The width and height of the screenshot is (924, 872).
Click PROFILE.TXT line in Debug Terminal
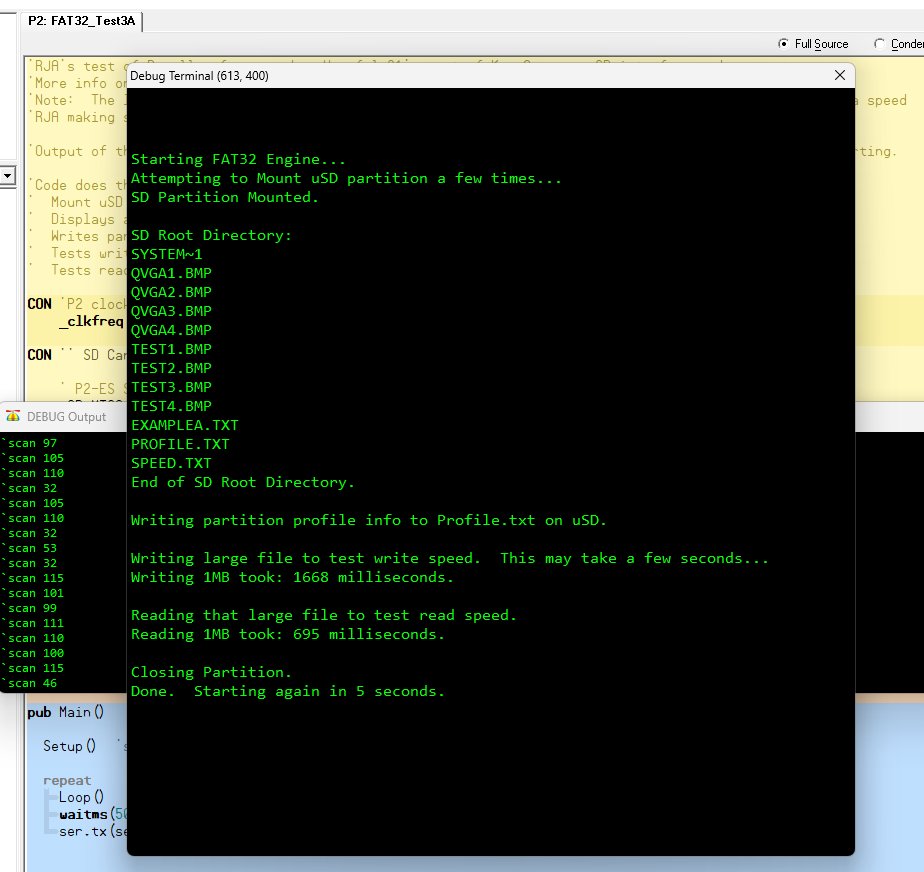[180, 444]
